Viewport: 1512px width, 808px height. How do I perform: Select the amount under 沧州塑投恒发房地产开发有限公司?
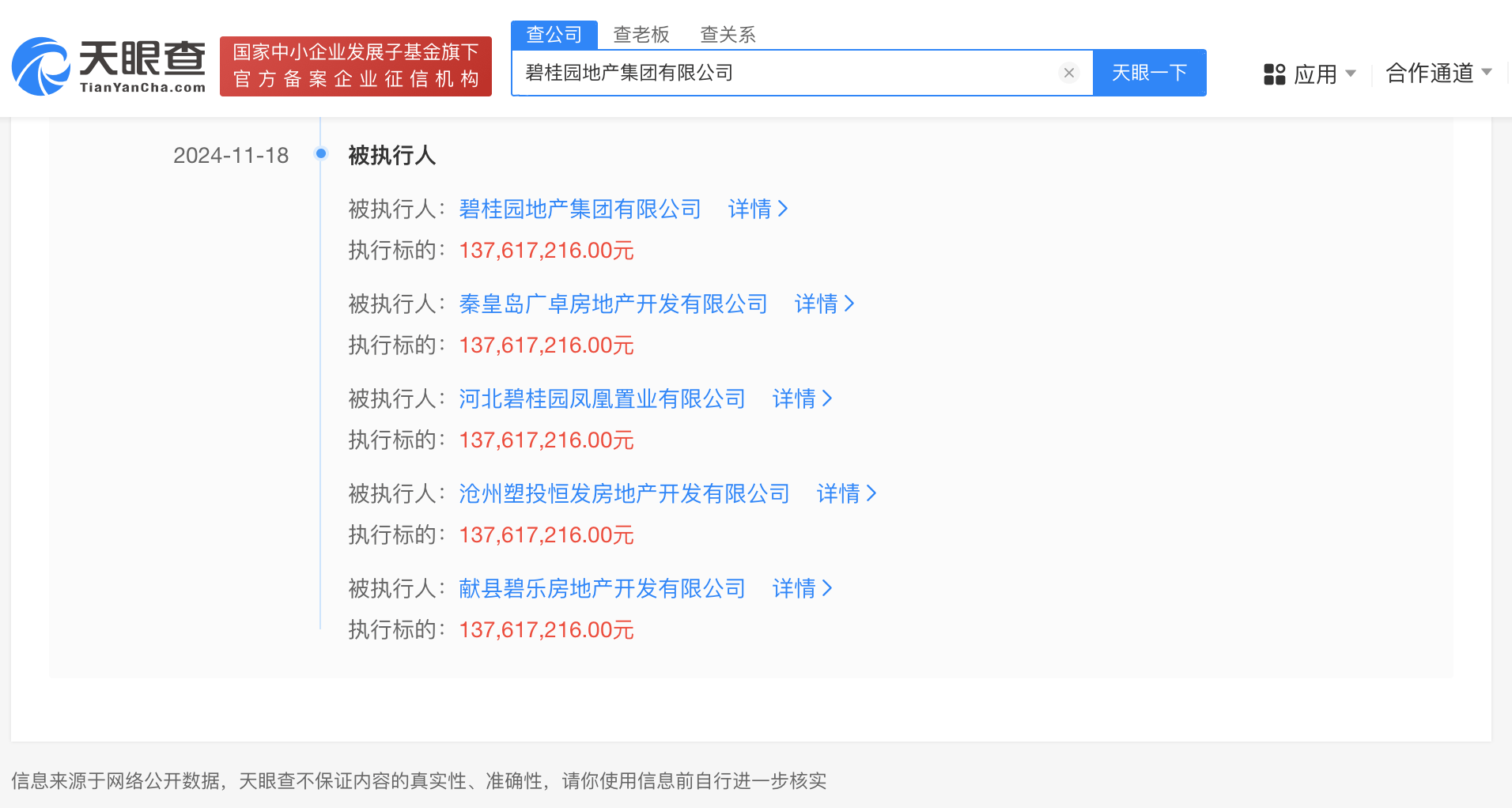546,535
